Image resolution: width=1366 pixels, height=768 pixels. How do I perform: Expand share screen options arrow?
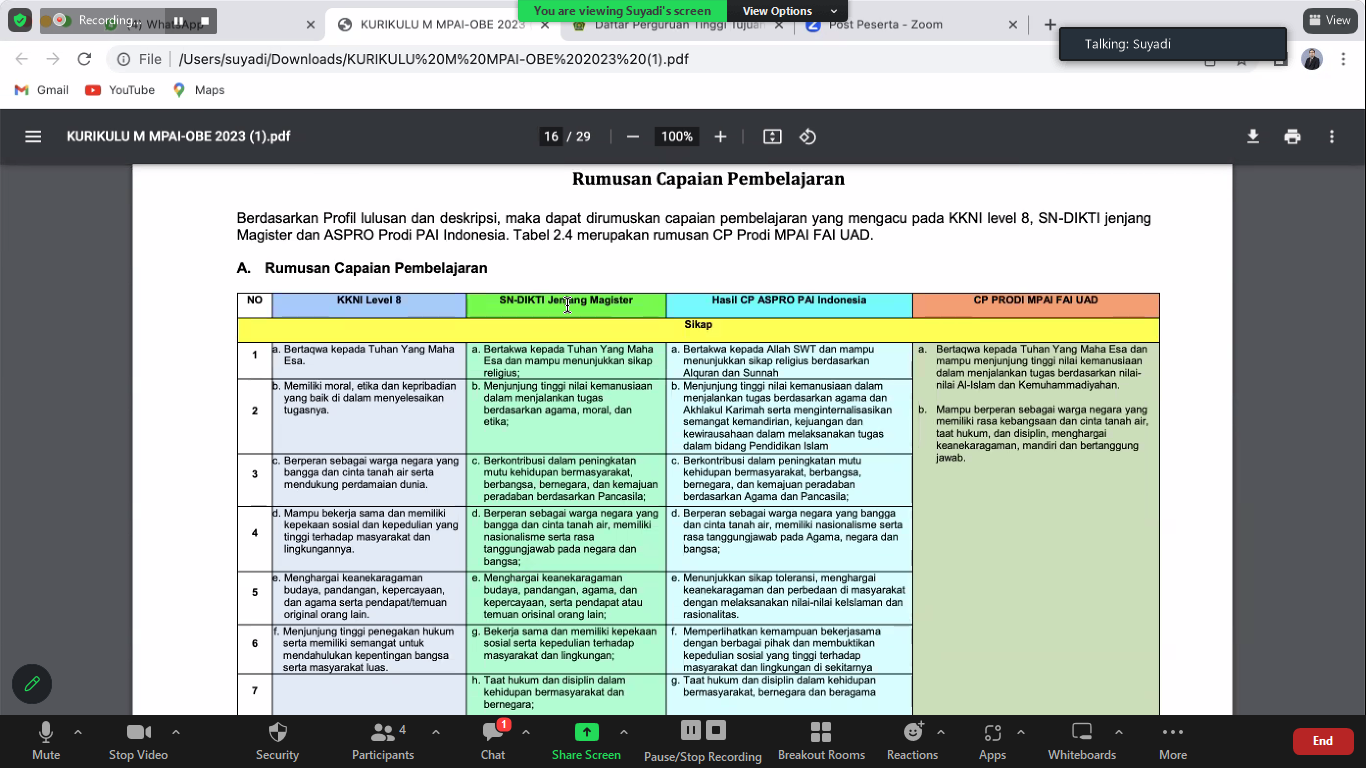coord(624,732)
